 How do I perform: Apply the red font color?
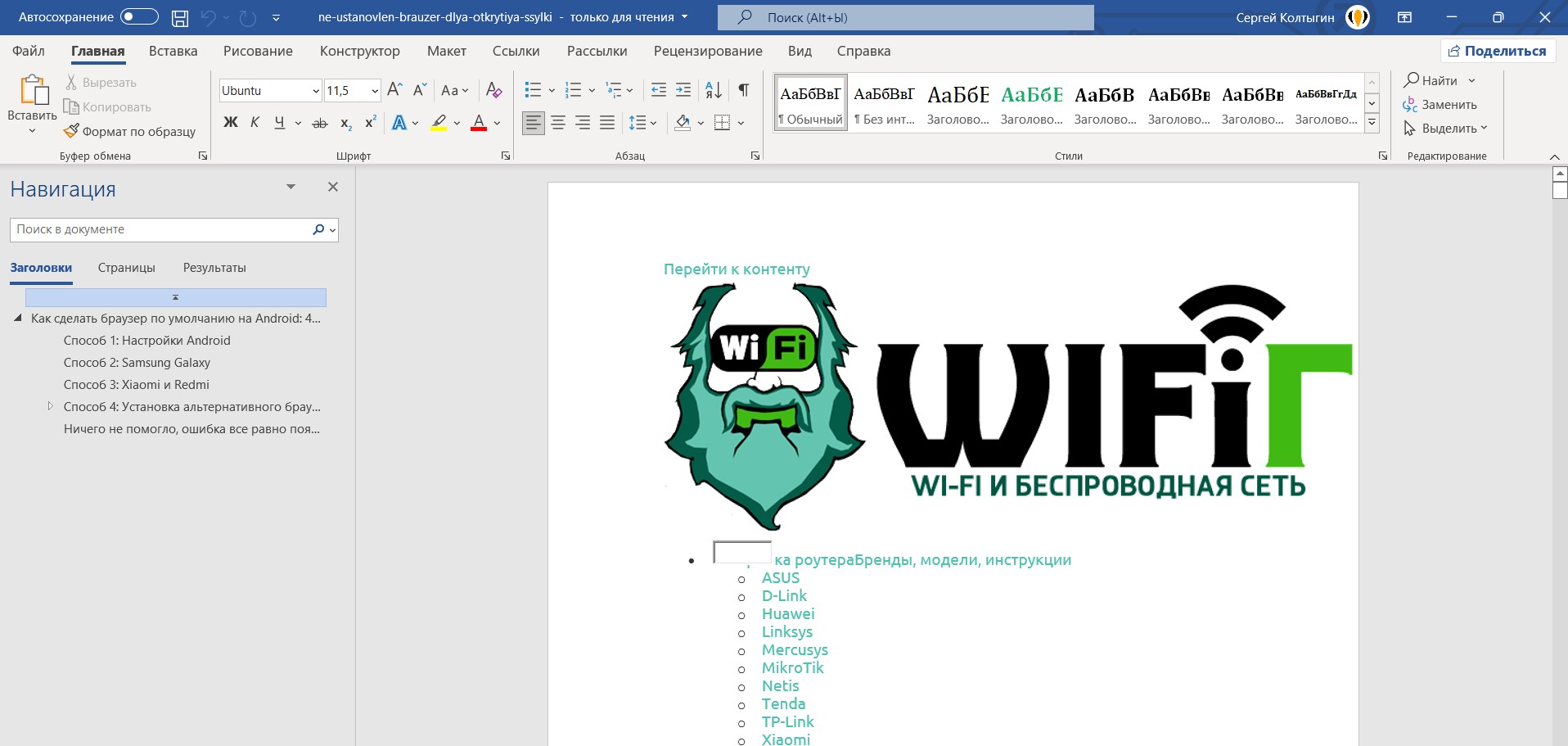coord(480,123)
